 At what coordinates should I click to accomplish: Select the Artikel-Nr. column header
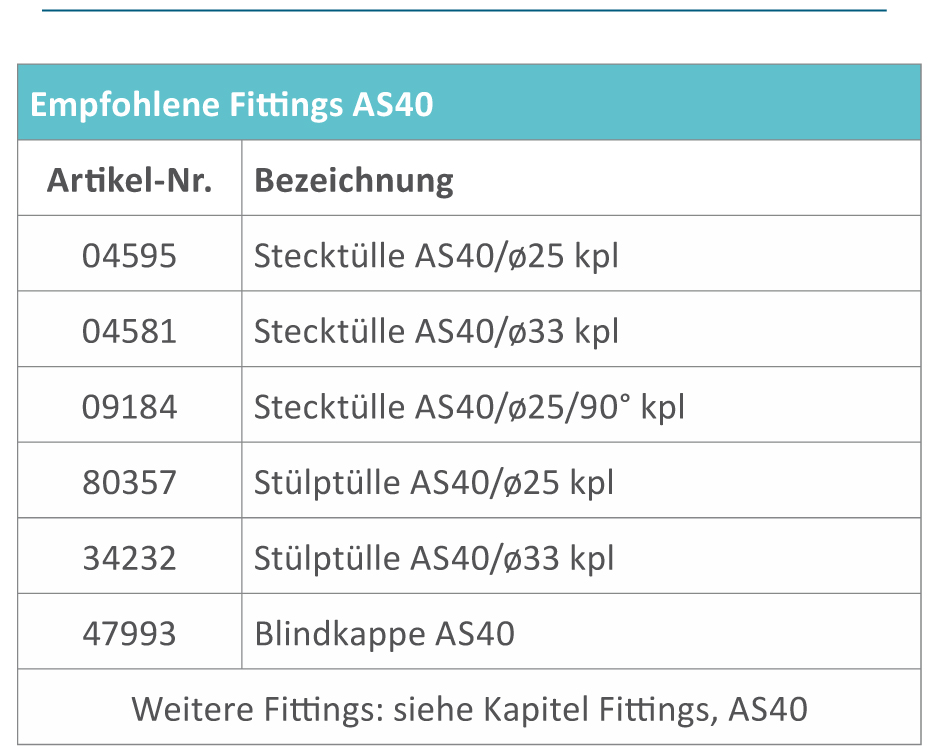[130, 180]
